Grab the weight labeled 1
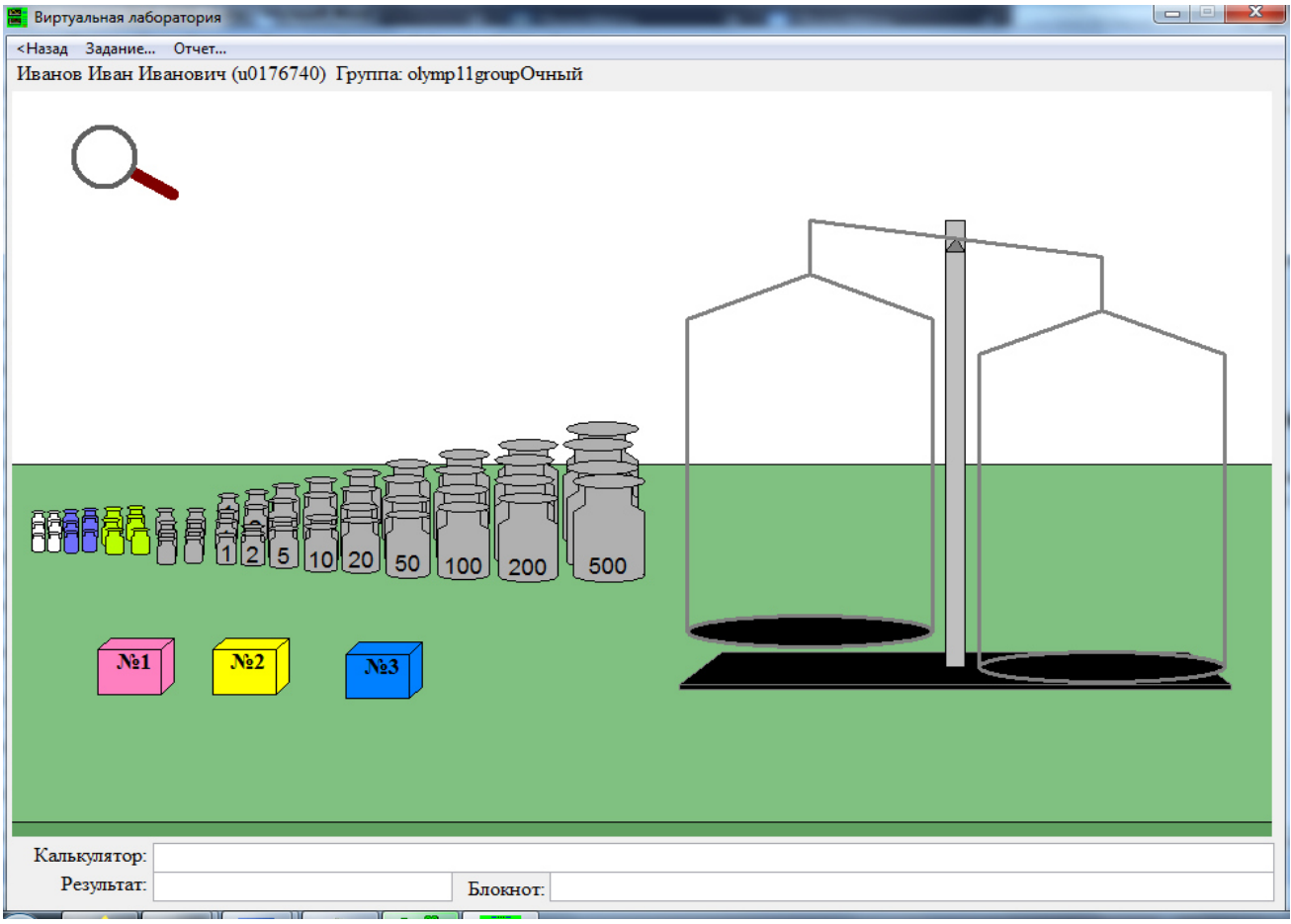The image size is (1291, 924). 226,549
